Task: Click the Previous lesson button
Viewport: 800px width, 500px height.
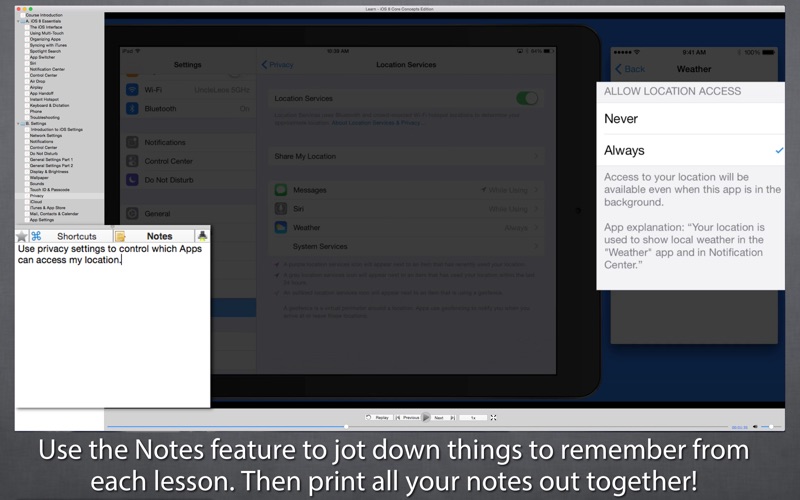Action: (x=408, y=417)
